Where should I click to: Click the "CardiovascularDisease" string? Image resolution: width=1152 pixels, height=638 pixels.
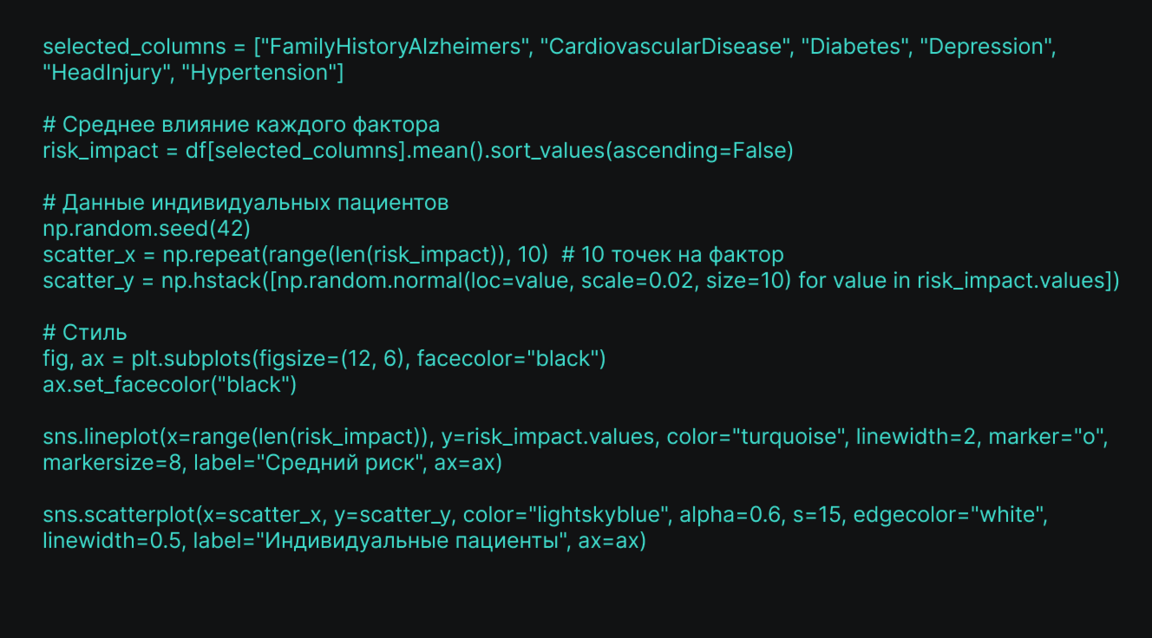tap(664, 46)
